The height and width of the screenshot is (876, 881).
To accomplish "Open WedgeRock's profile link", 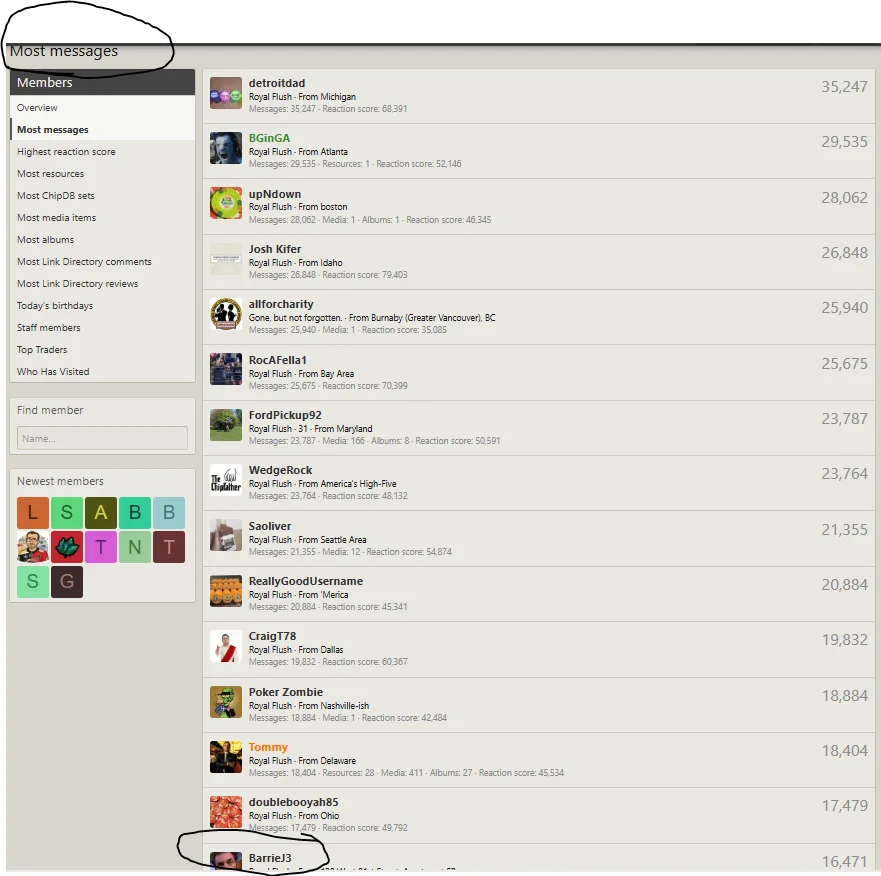I will click(280, 470).
